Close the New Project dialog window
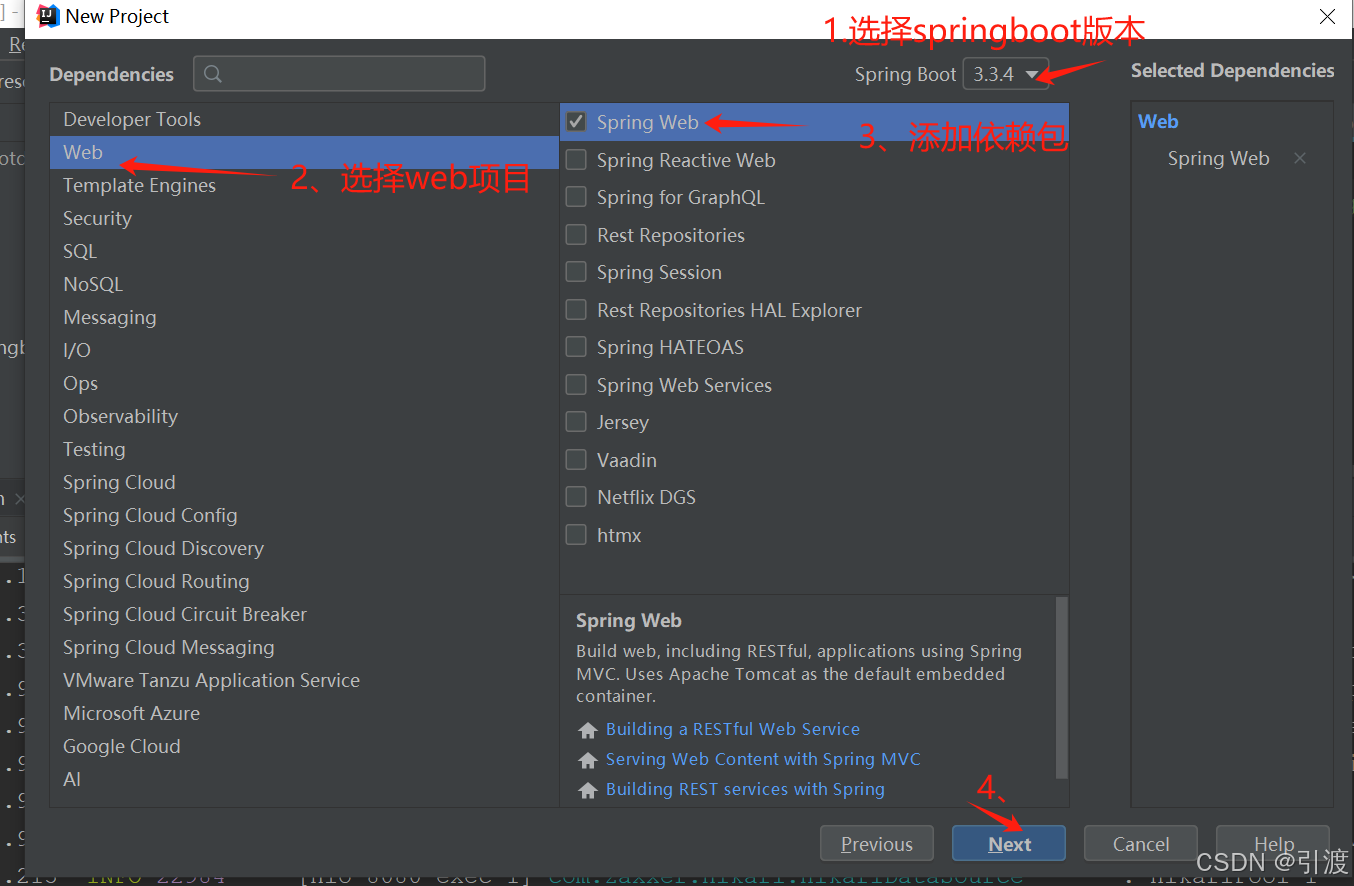 (1327, 17)
